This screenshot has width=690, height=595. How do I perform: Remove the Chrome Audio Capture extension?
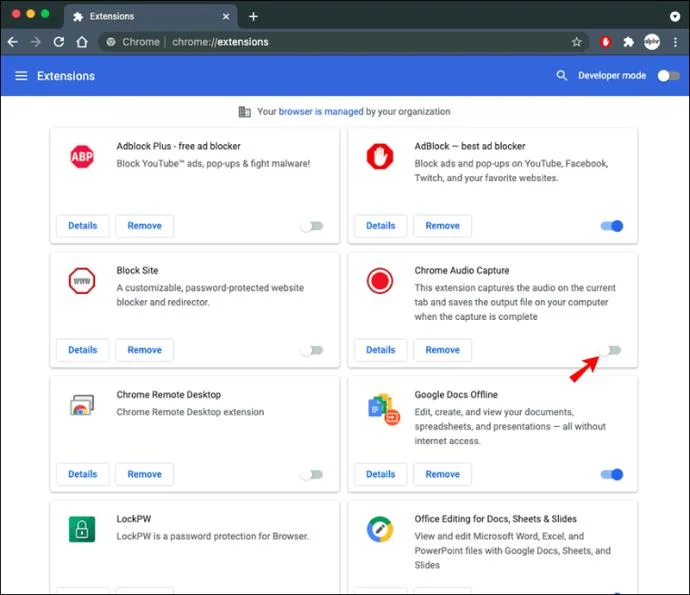[443, 350]
